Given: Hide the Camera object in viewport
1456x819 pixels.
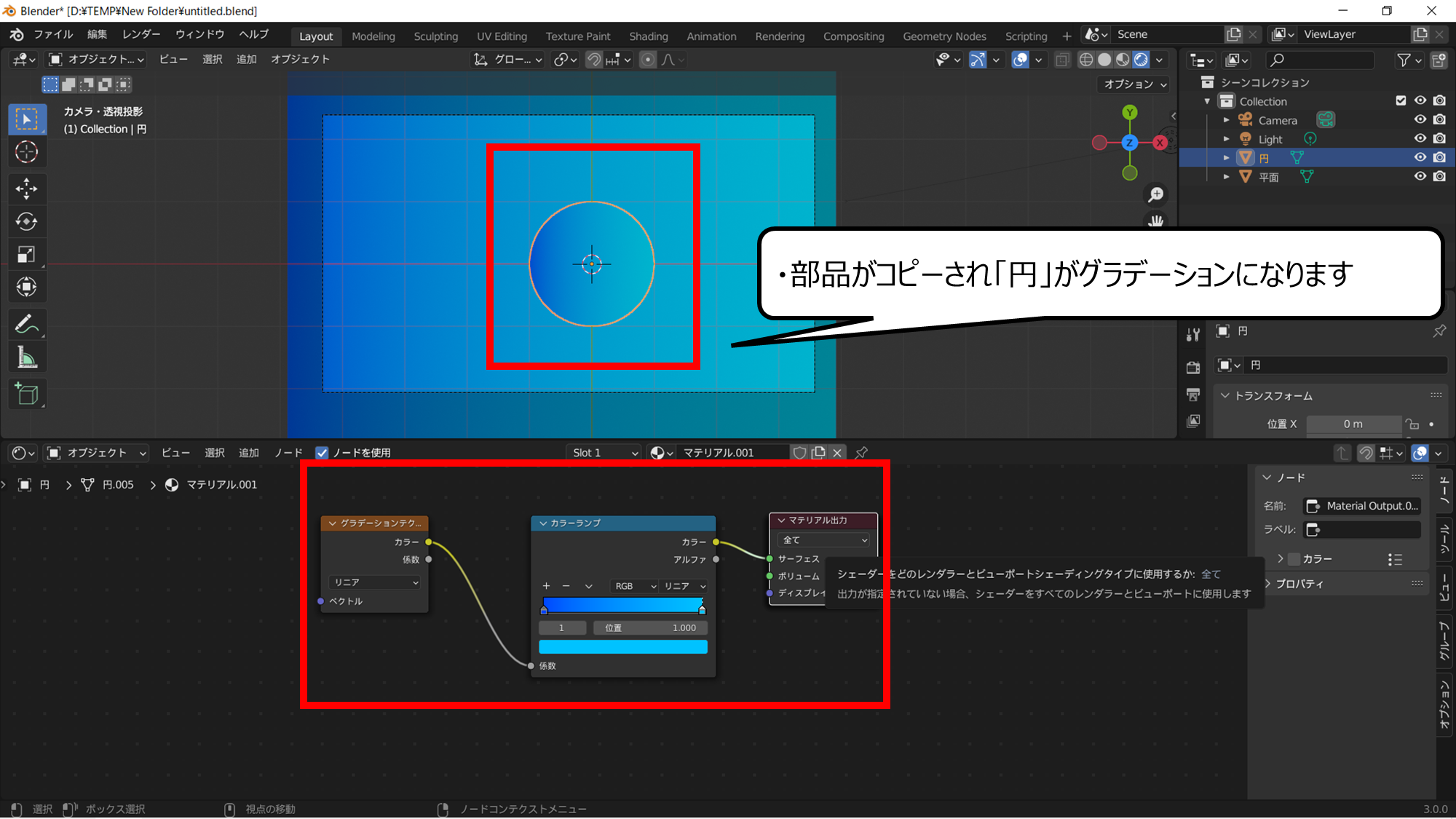Looking at the screenshot, I should pos(1420,119).
